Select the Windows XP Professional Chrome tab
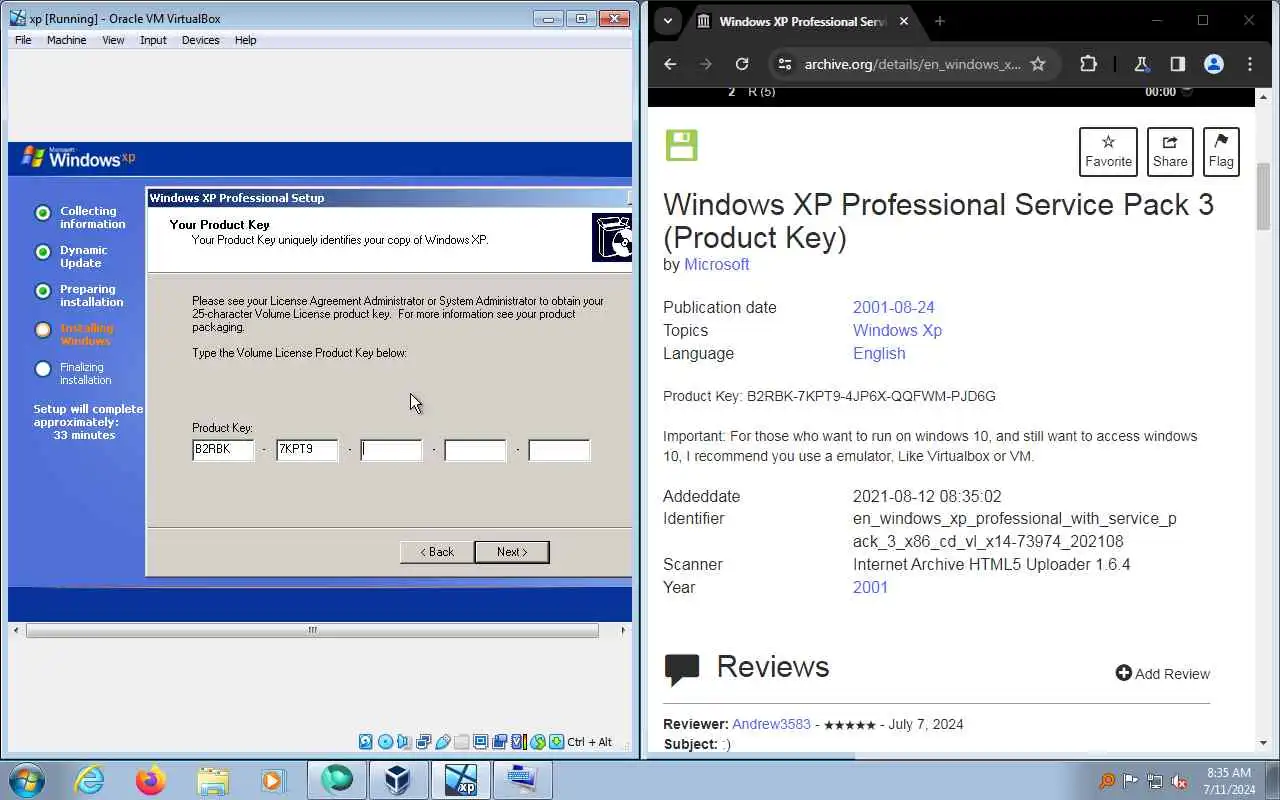 (802, 21)
